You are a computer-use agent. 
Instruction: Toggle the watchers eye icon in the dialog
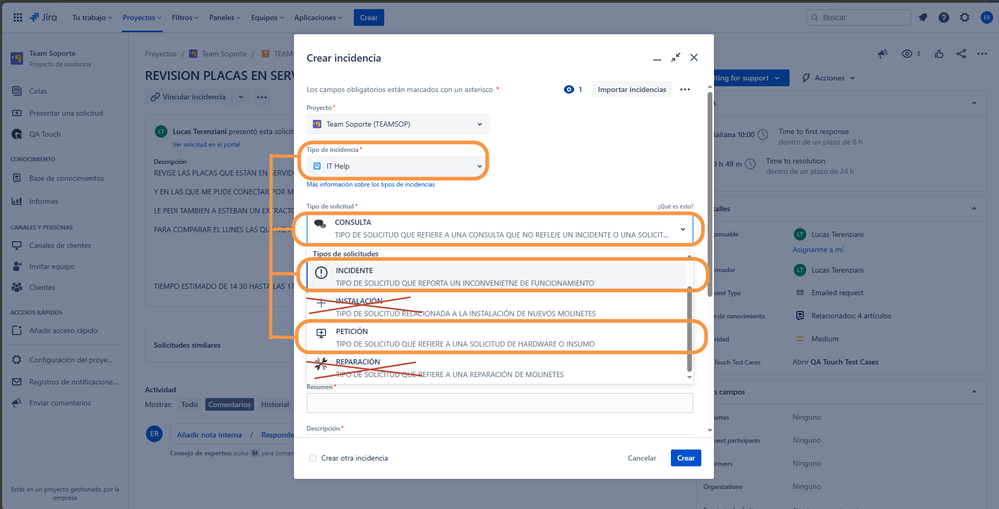point(569,90)
